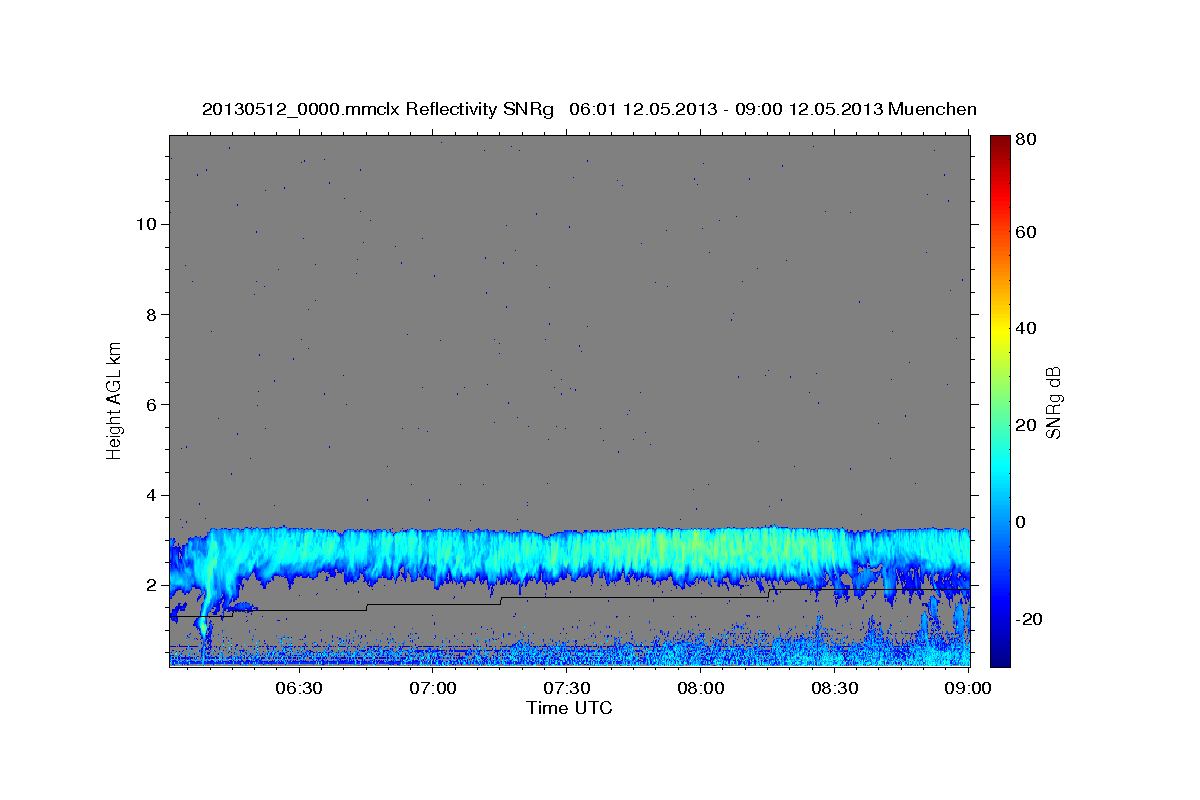Click the cloud layer at 08:00 UTC
Screen dimensions: 1200x800
coord(701,553)
